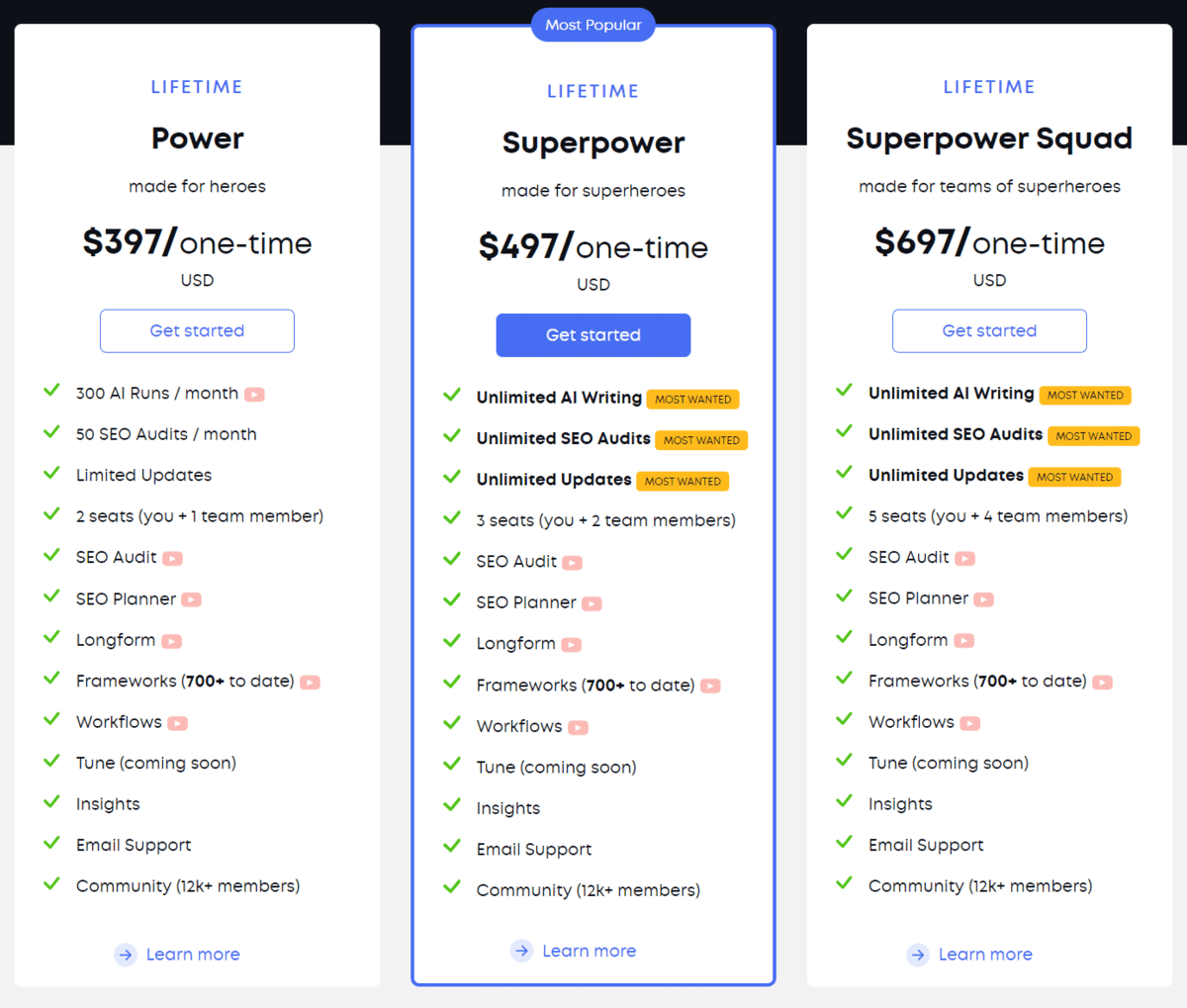1187x1008 pixels.
Task: Play video for 300 AI Runs in Power plan
Action: (254, 394)
